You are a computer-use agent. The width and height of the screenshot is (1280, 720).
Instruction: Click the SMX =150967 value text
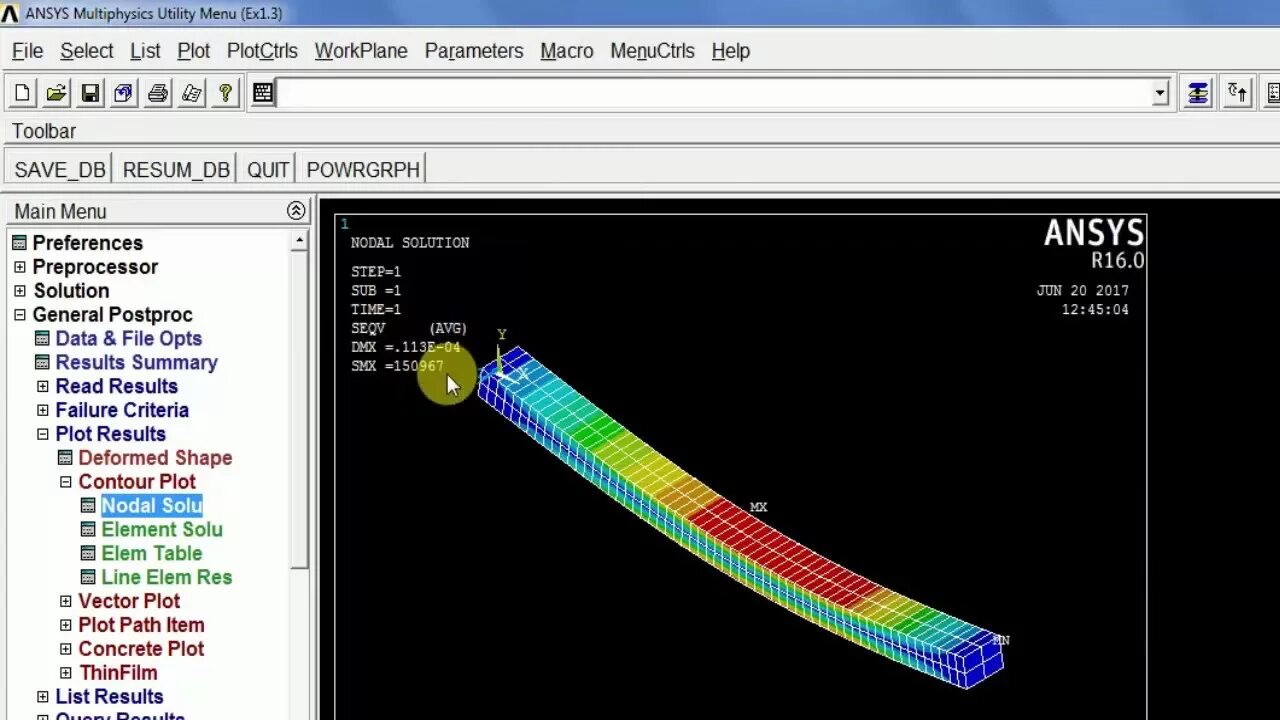click(x=397, y=366)
